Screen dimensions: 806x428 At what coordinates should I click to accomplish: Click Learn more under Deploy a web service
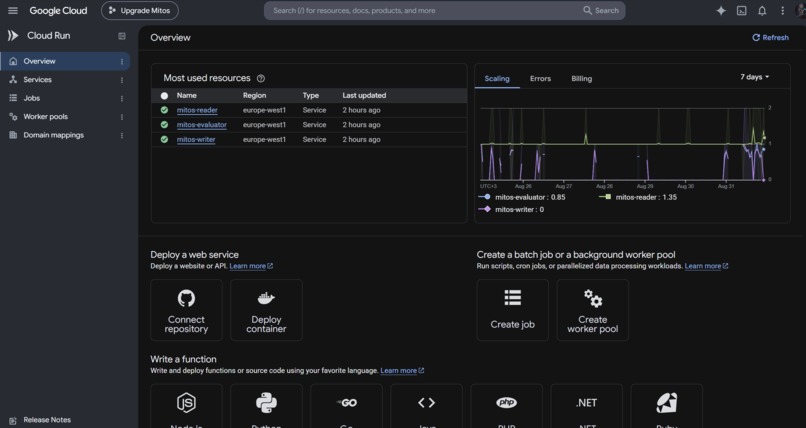point(251,266)
